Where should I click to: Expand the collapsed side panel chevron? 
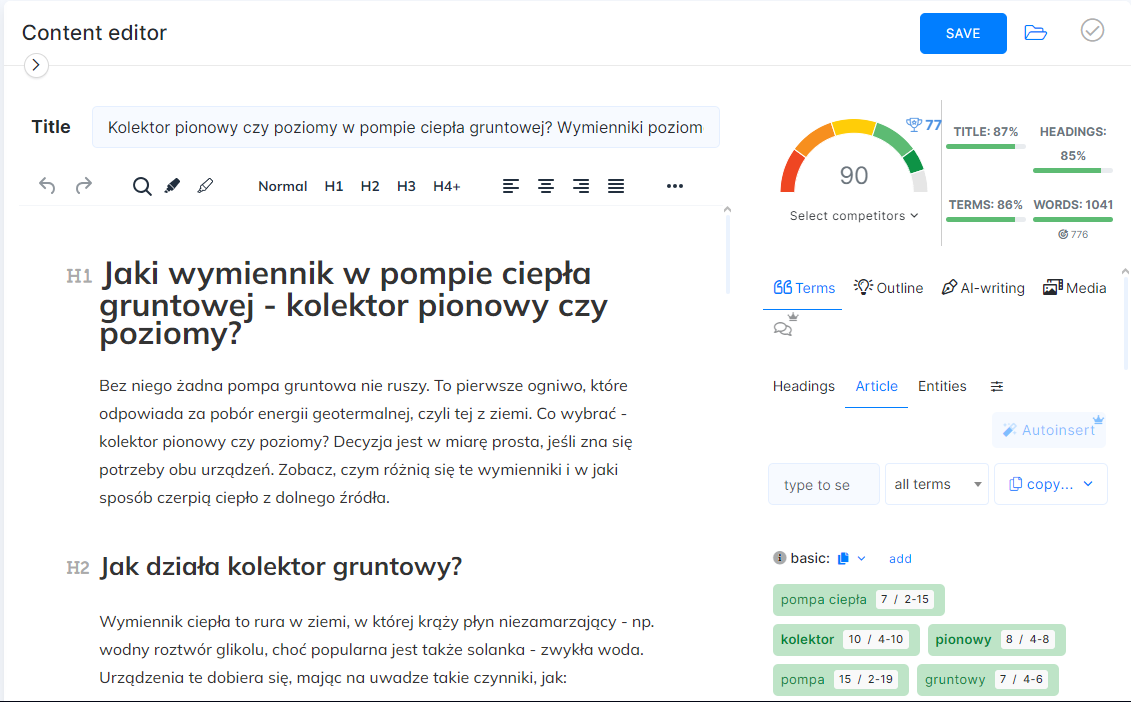click(36, 66)
